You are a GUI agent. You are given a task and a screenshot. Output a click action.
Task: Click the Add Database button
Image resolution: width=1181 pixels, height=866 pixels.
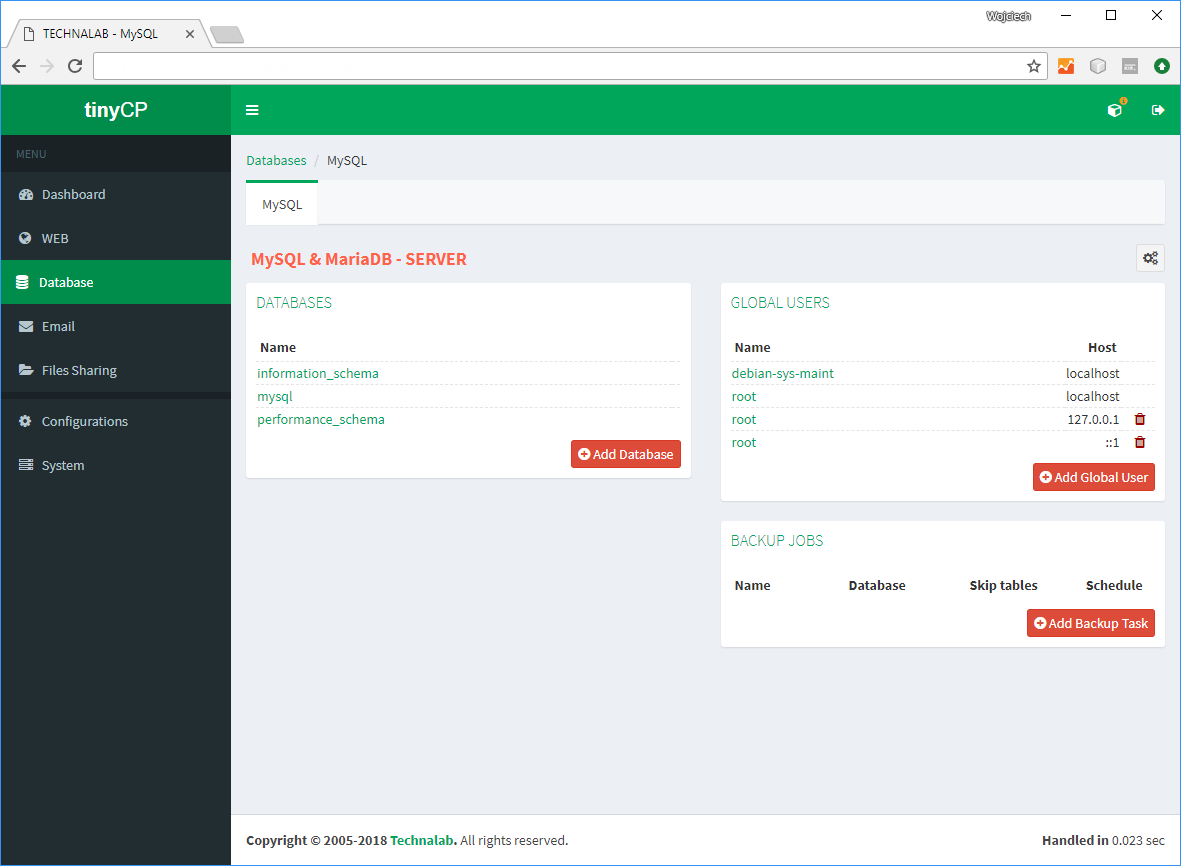626,454
